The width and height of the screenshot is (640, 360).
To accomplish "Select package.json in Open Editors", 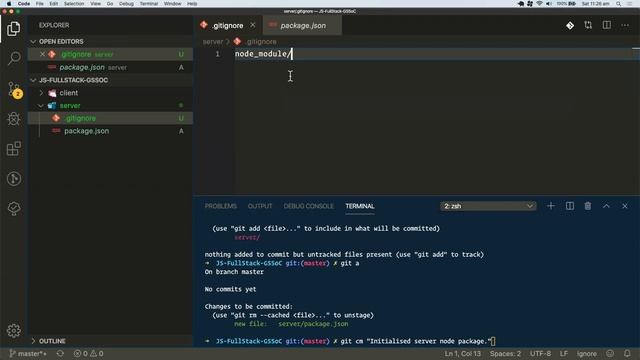I will point(110,67).
